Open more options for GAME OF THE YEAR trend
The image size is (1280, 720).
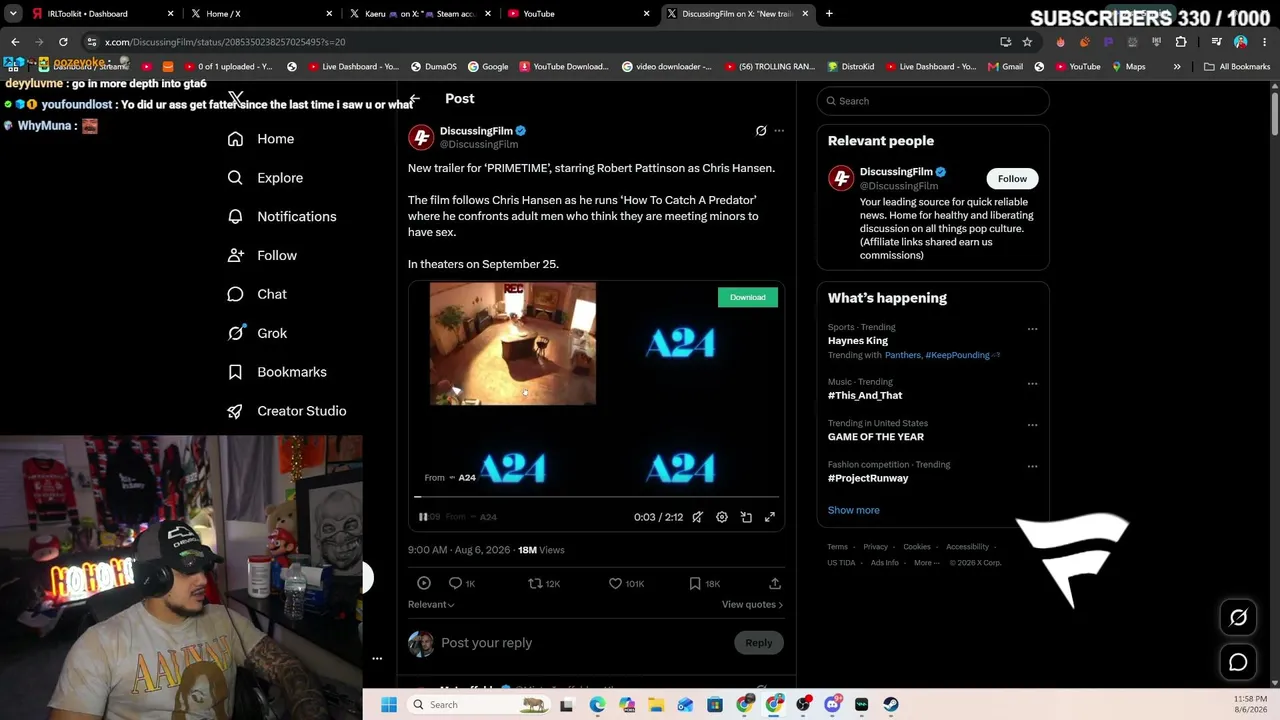1032,425
